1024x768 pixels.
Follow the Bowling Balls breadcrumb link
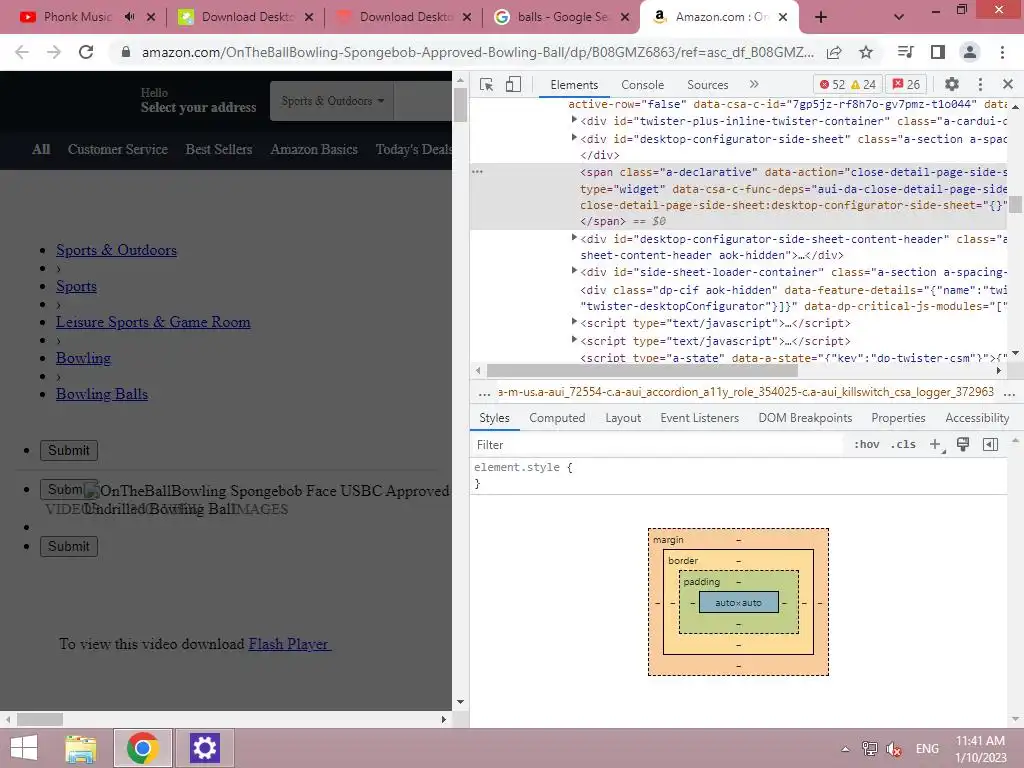pyautogui.click(x=102, y=394)
